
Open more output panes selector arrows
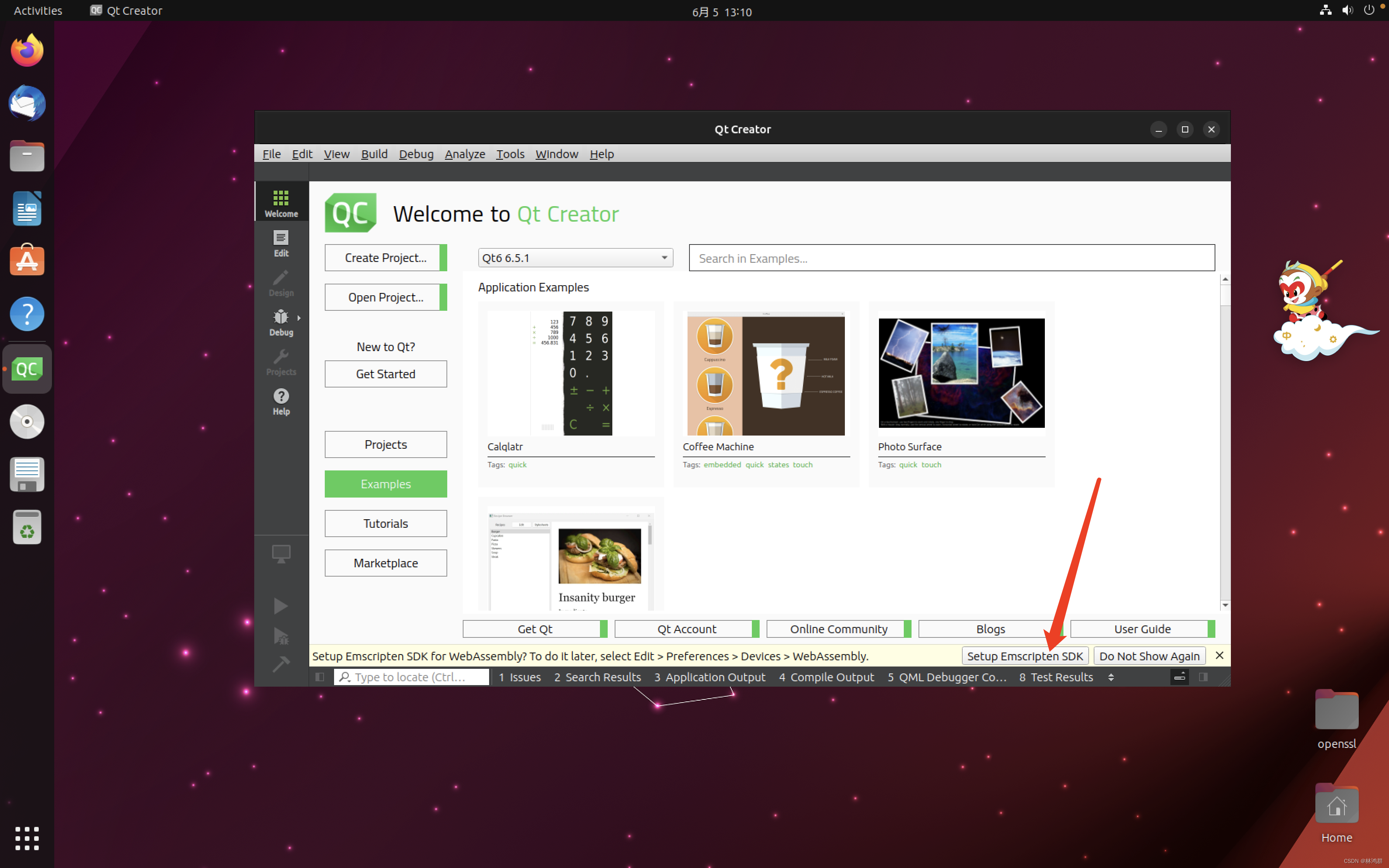[1111, 677]
